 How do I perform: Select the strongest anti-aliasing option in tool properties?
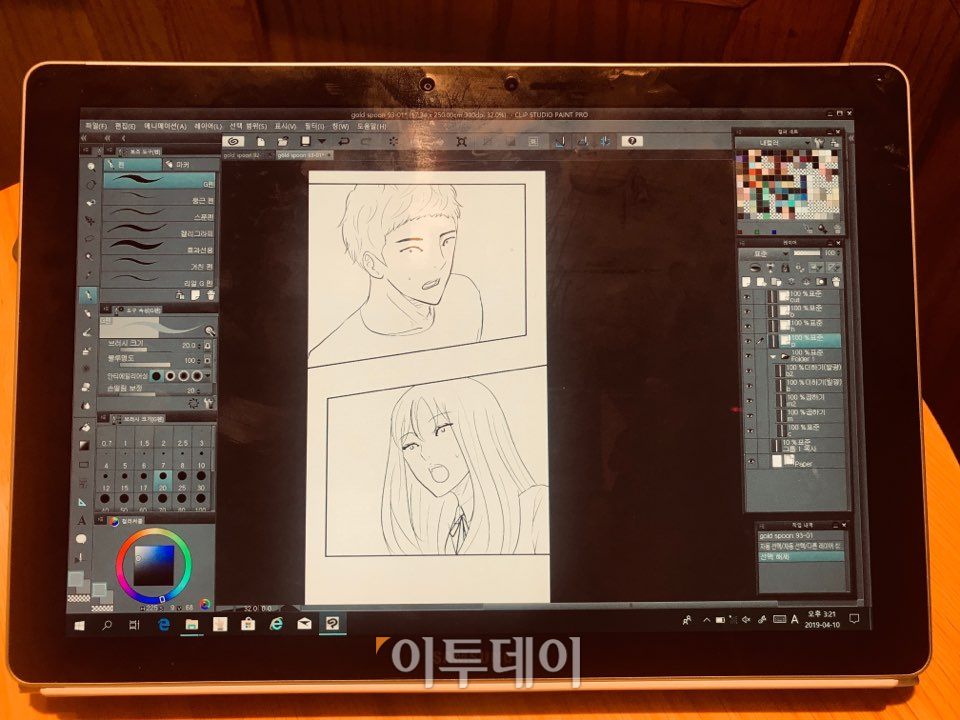coord(197,376)
